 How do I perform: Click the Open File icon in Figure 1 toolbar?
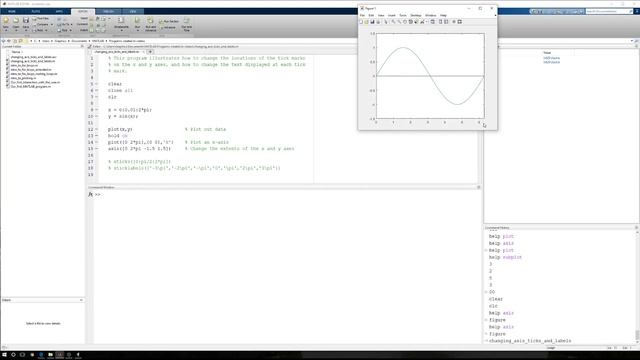point(367,22)
